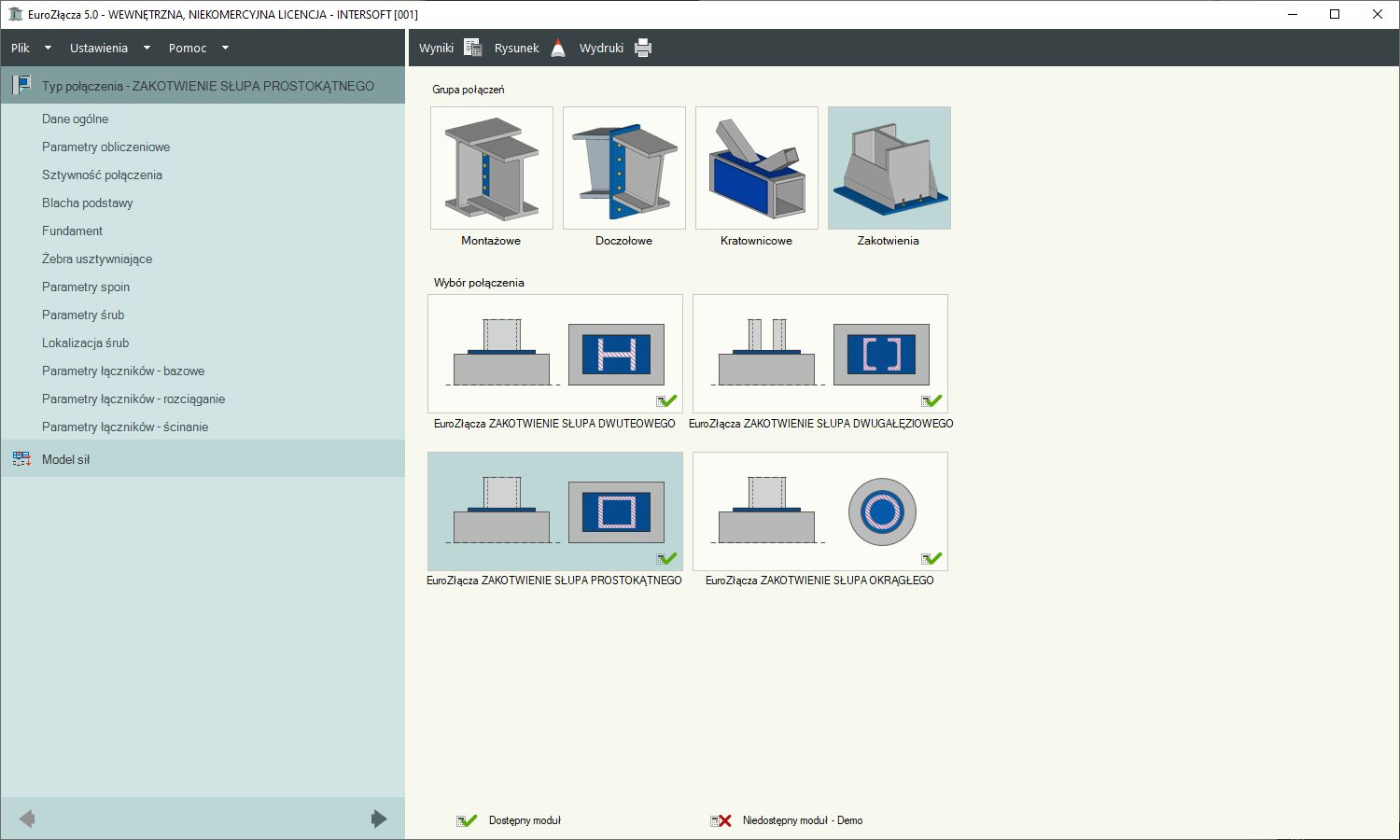Click the Dostępny moduł legend icon
Image resolution: width=1400 pixels, height=840 pixels.
coord(467,820)
